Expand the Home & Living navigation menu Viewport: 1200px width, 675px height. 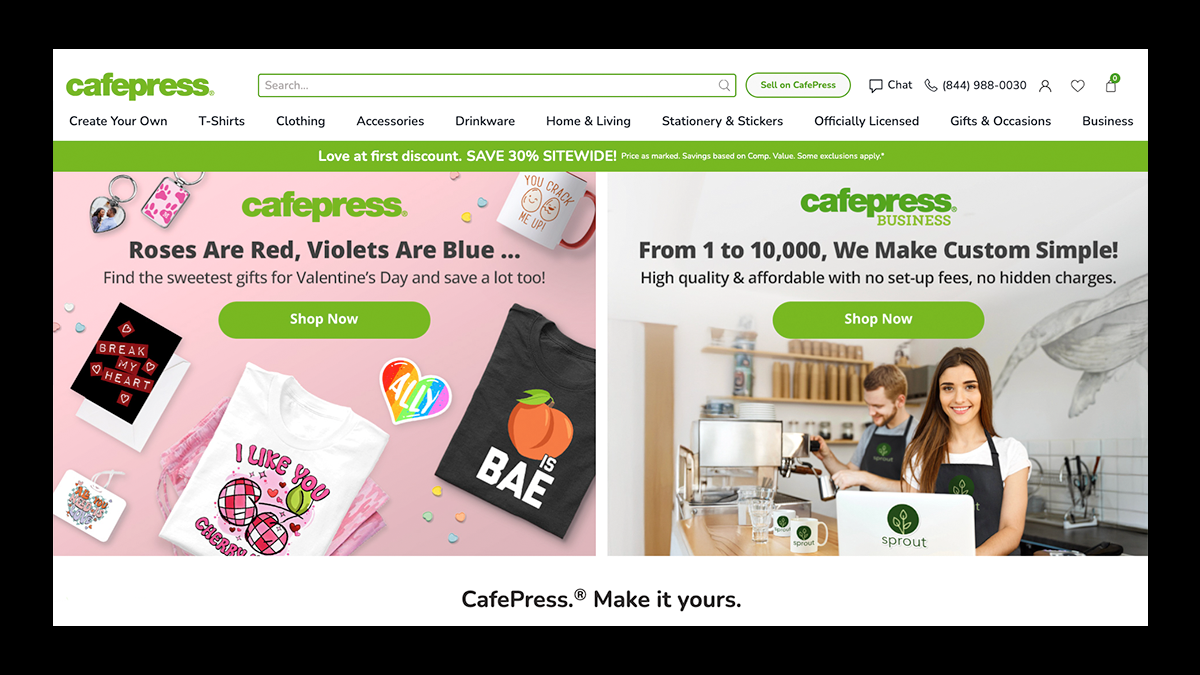[x=588, y=121]
